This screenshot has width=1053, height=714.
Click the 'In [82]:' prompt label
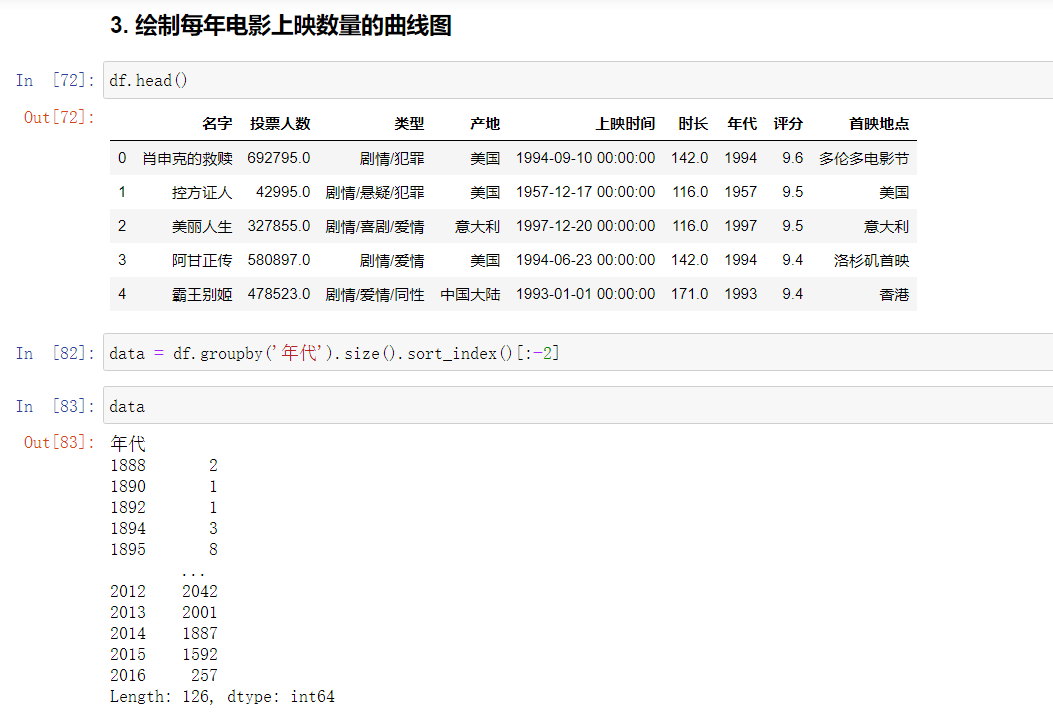click(55, 353)
